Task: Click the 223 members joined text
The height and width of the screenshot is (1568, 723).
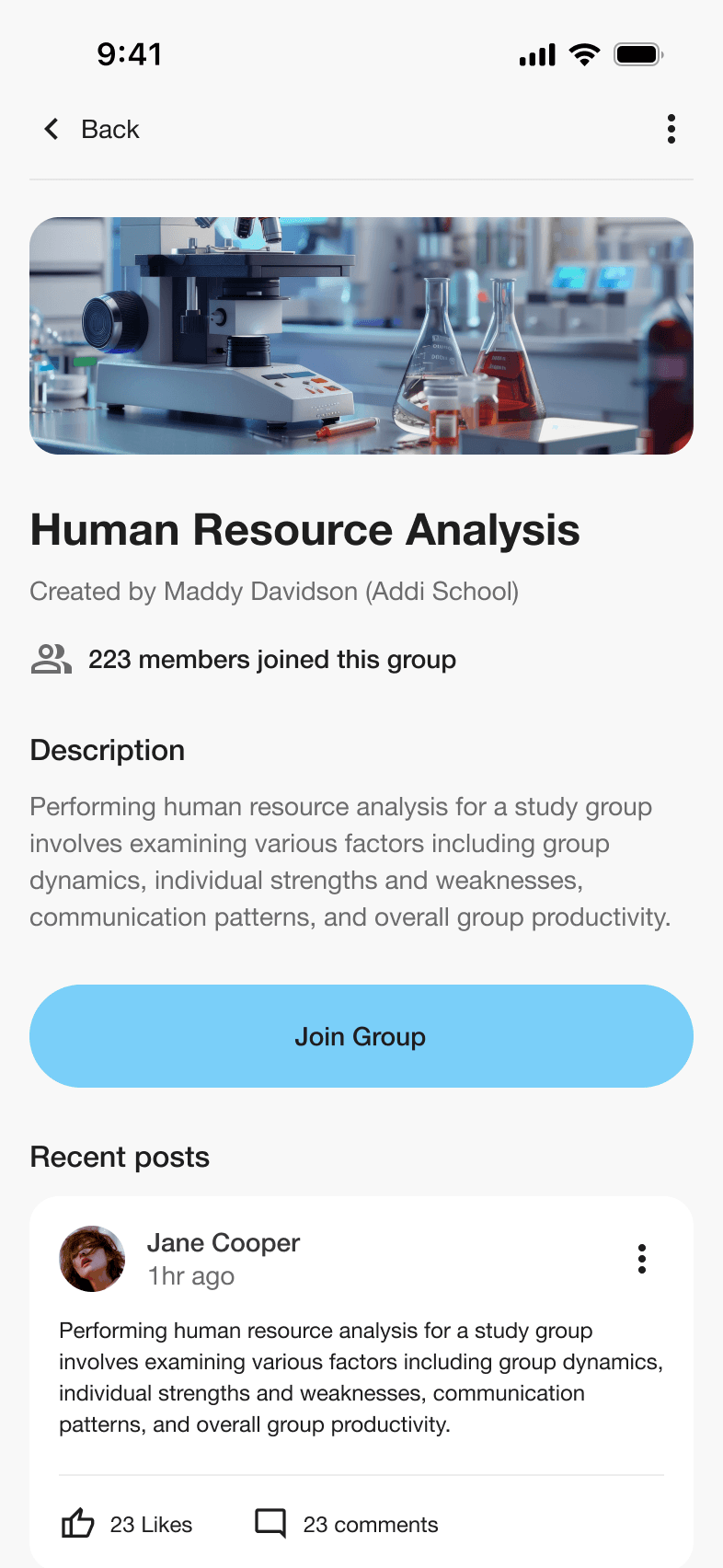Action: pos(272,660)
